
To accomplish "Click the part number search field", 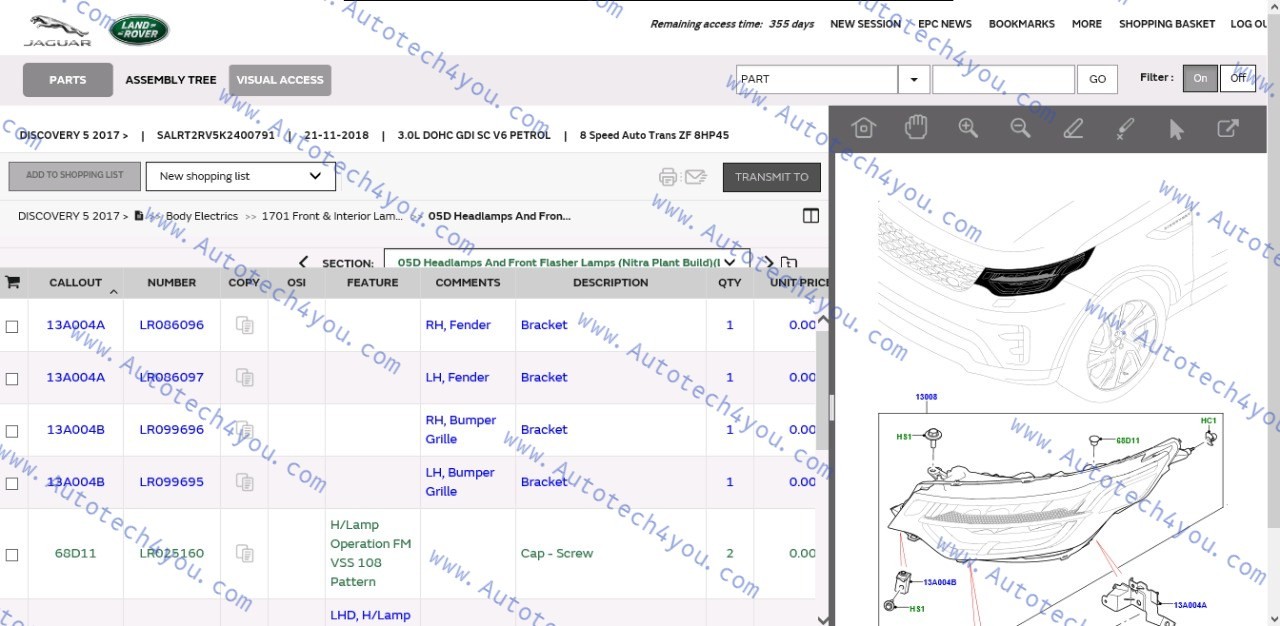I will (1003, 79).
